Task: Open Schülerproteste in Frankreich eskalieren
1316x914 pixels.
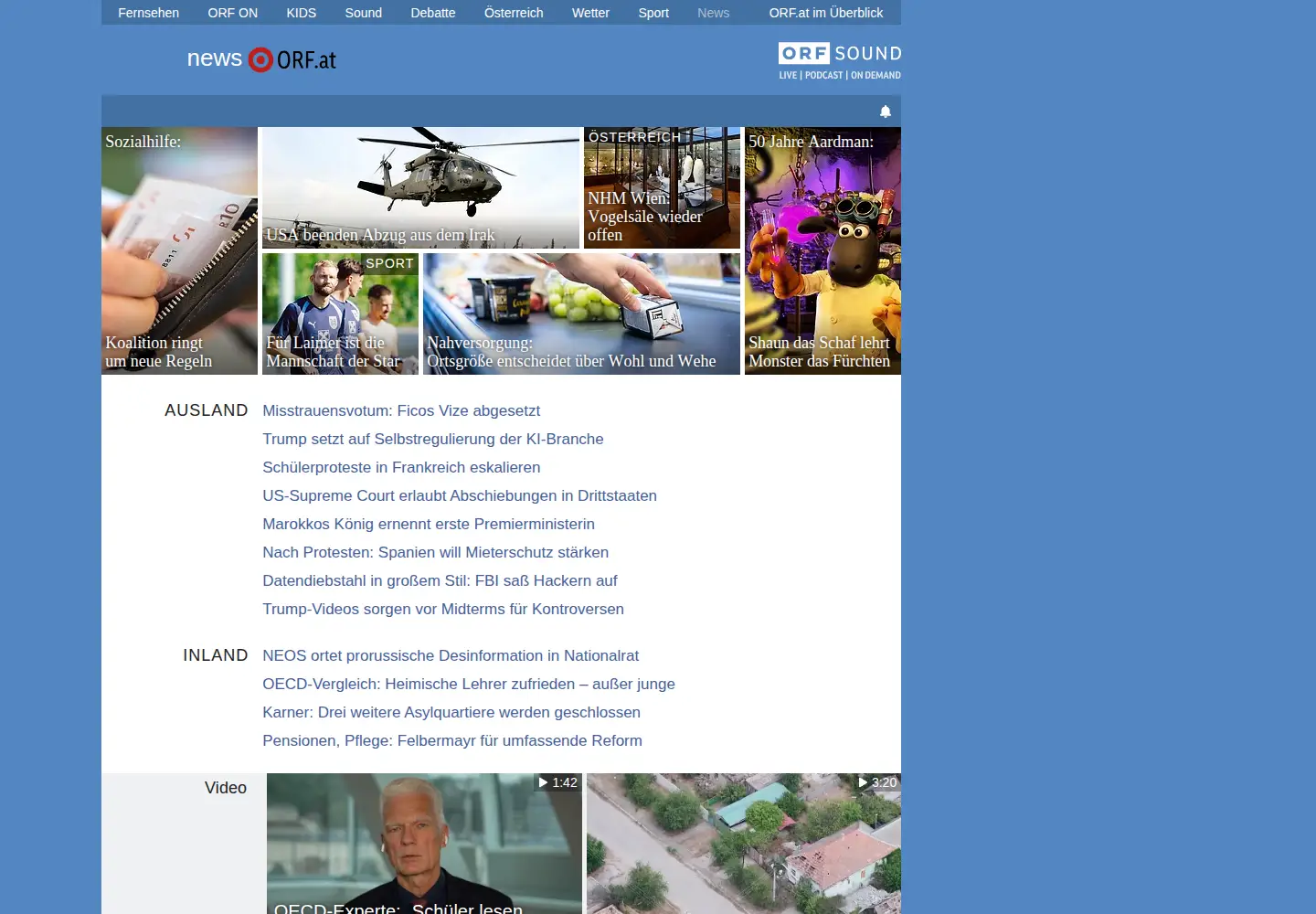Action: click(401, 467)
